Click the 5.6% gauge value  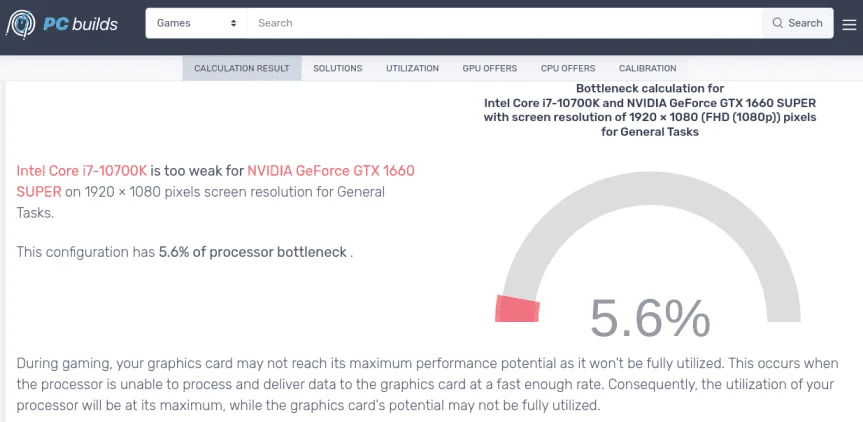pos(650,318)
